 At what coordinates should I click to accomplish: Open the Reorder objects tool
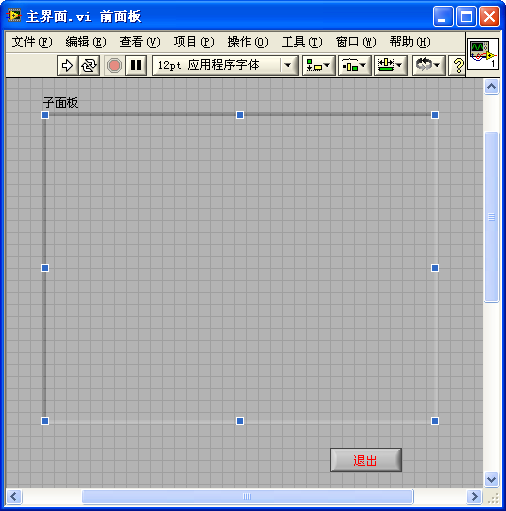428,65
